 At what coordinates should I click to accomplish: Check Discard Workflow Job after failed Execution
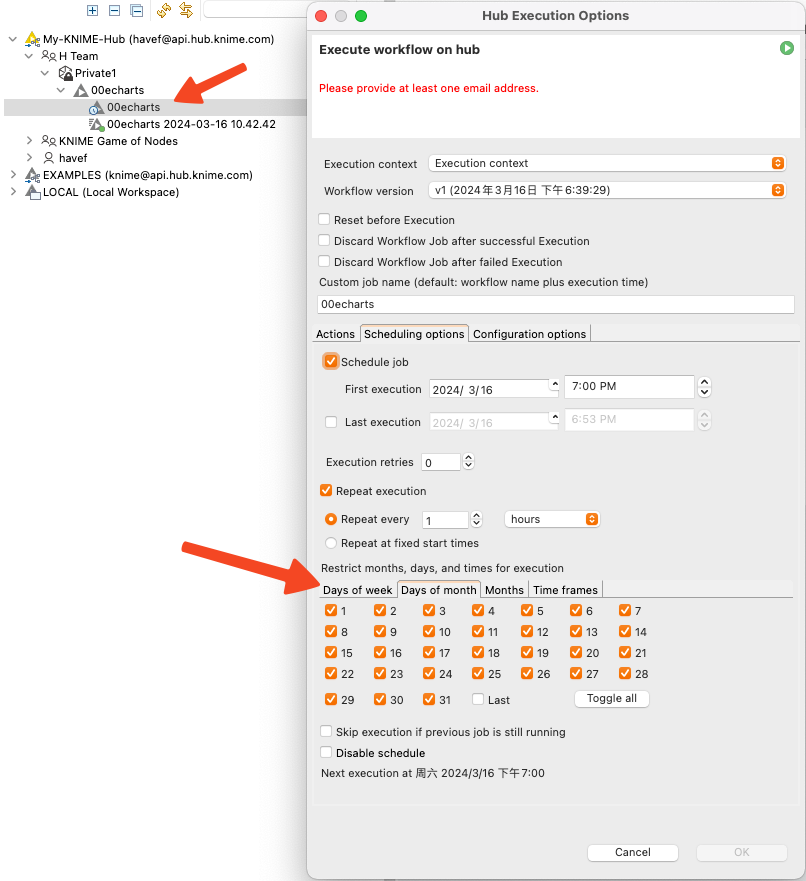(x=324, y=261)
